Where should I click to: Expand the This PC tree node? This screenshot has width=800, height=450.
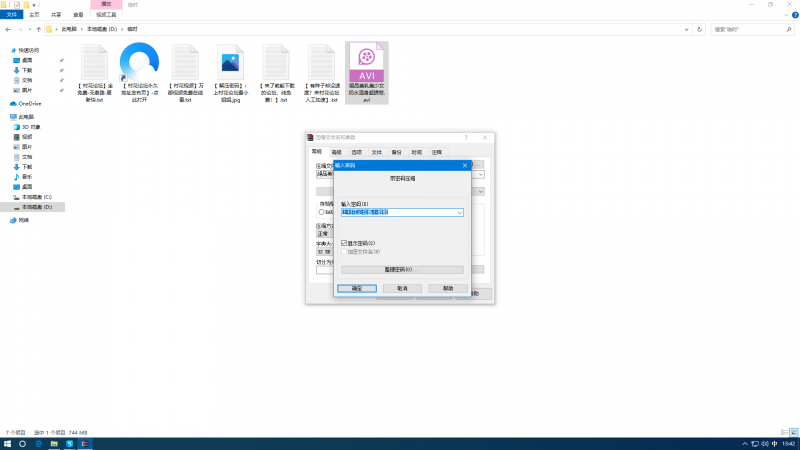[5, 116]
